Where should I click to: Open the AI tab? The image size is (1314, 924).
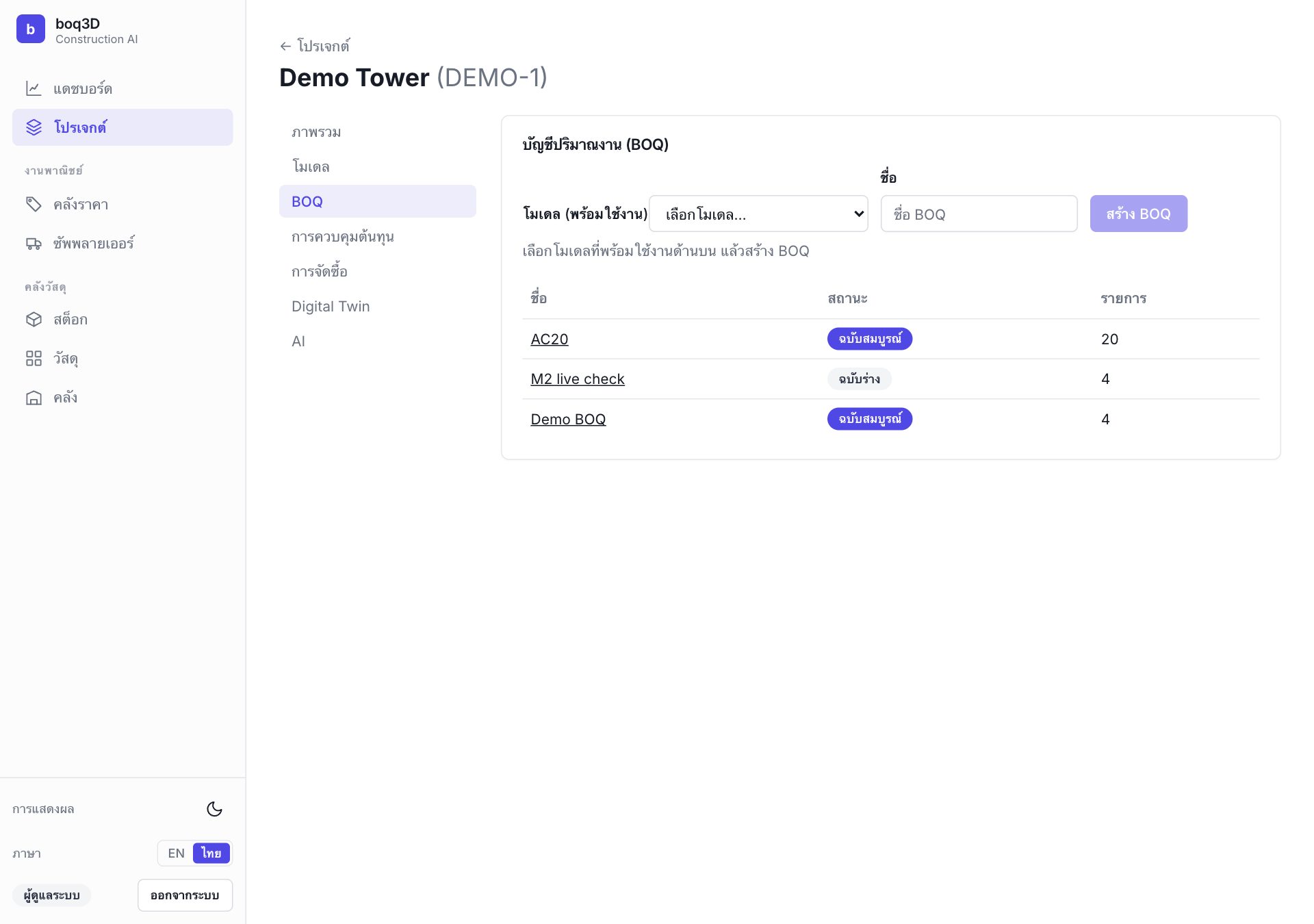coord(377,341)
